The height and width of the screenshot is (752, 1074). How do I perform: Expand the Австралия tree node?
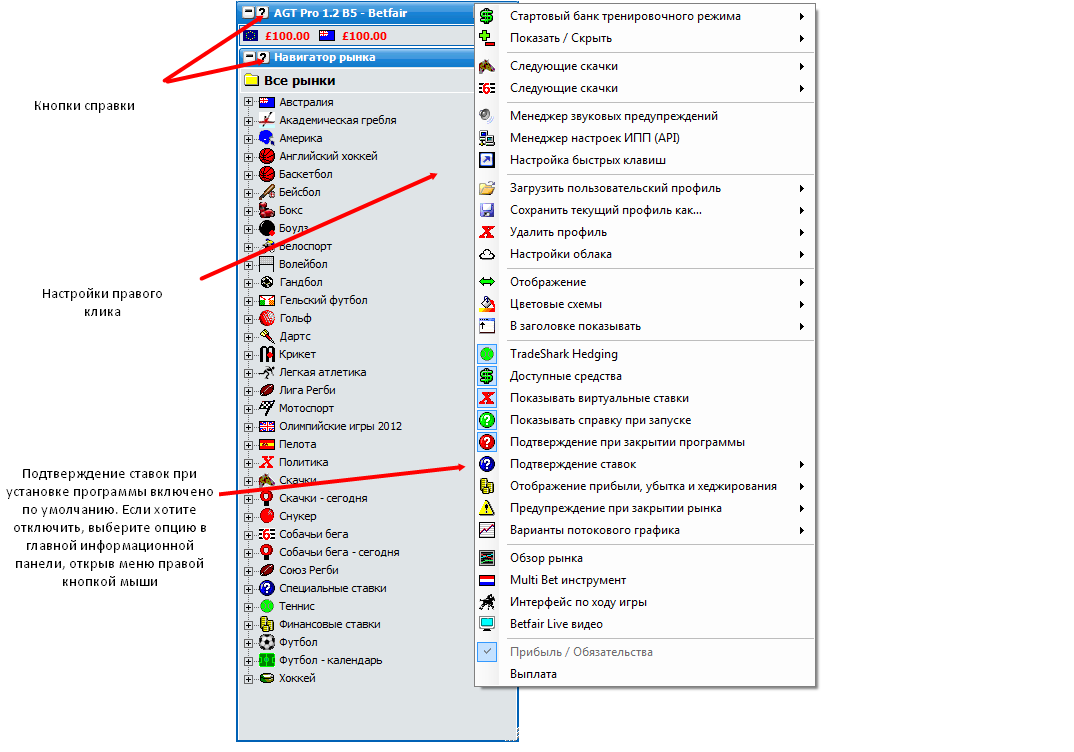pyautogui.click(x=249, y=102)
